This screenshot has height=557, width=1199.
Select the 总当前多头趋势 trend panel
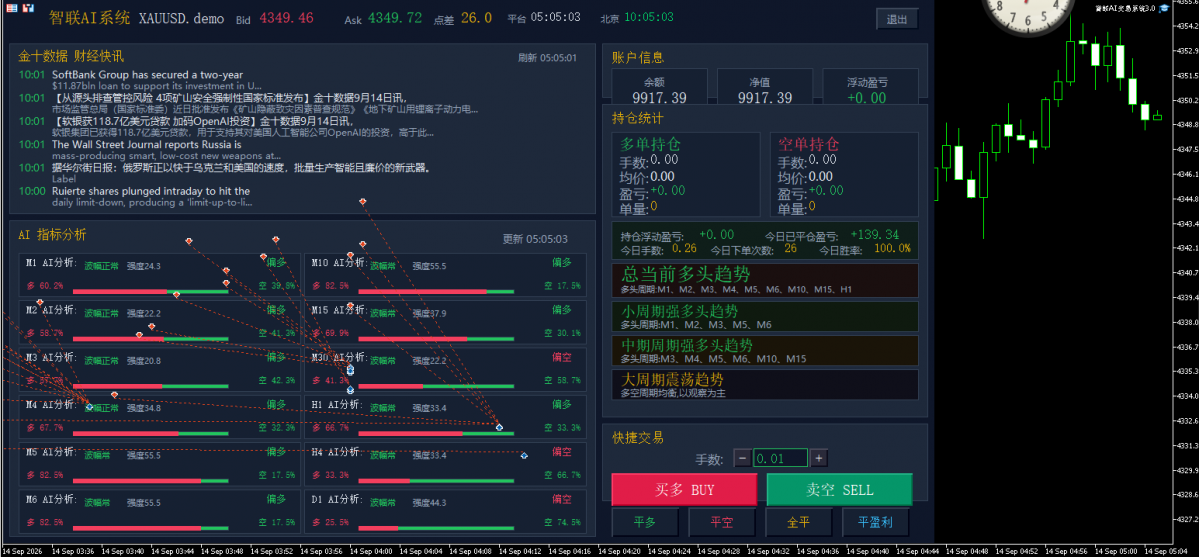pos(765,280)
